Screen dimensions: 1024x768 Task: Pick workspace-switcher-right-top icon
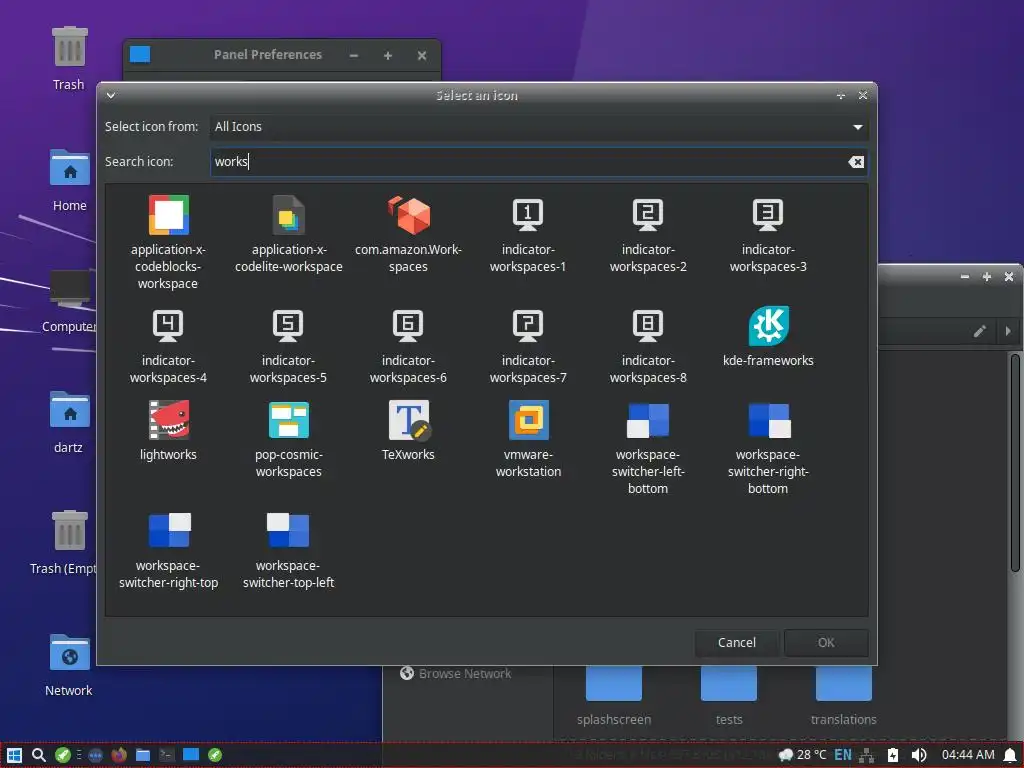[x=169, y=530]
